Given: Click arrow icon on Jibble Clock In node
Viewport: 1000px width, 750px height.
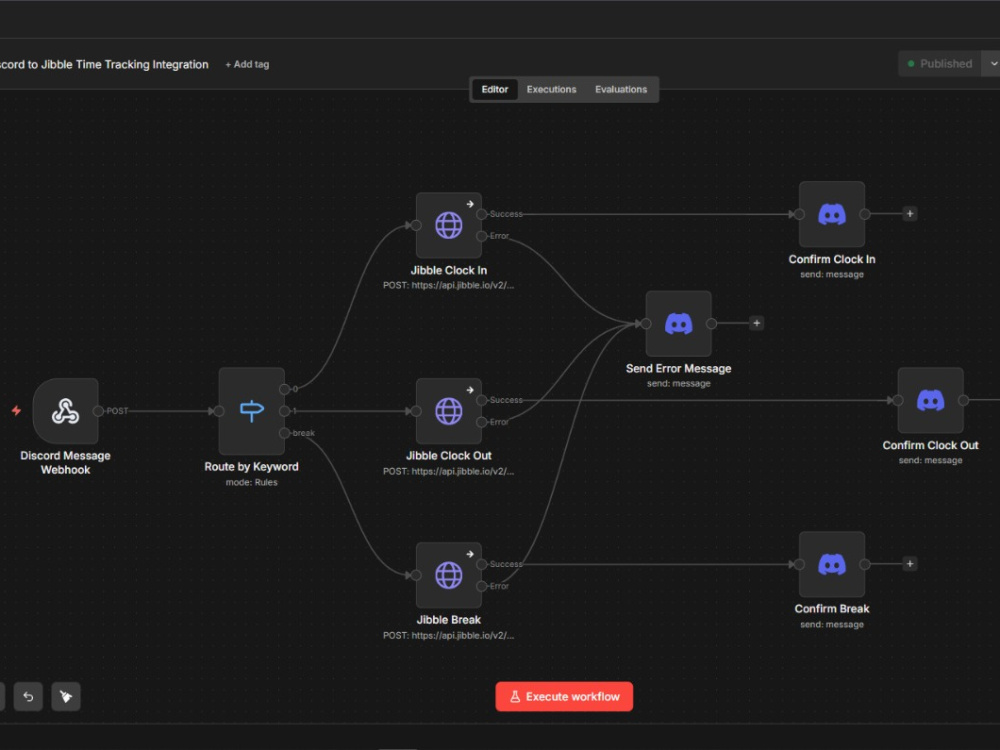Looking at the screenshot, I should click(x=470, y=204).
